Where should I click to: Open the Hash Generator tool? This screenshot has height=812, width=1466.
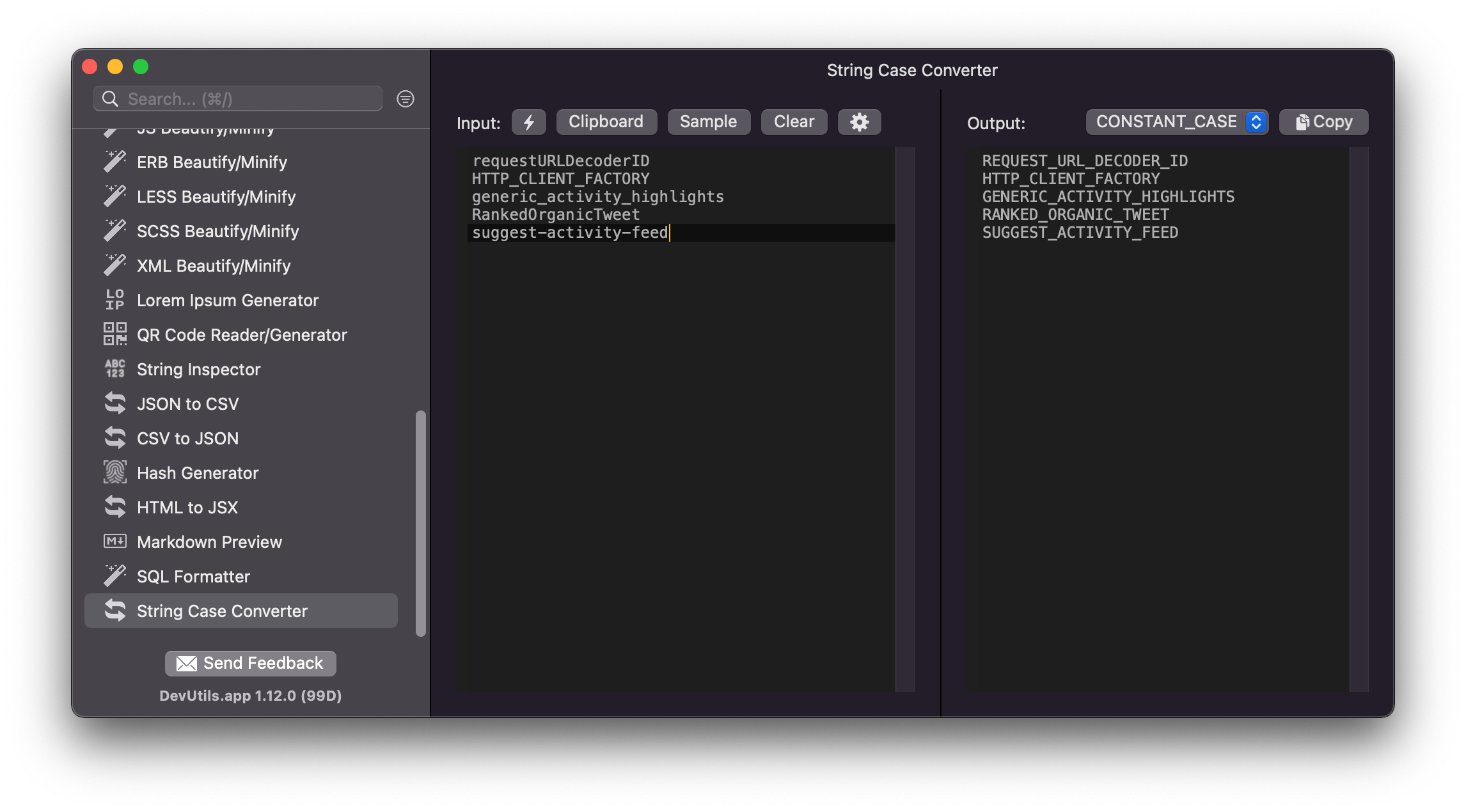click(198, 472)
